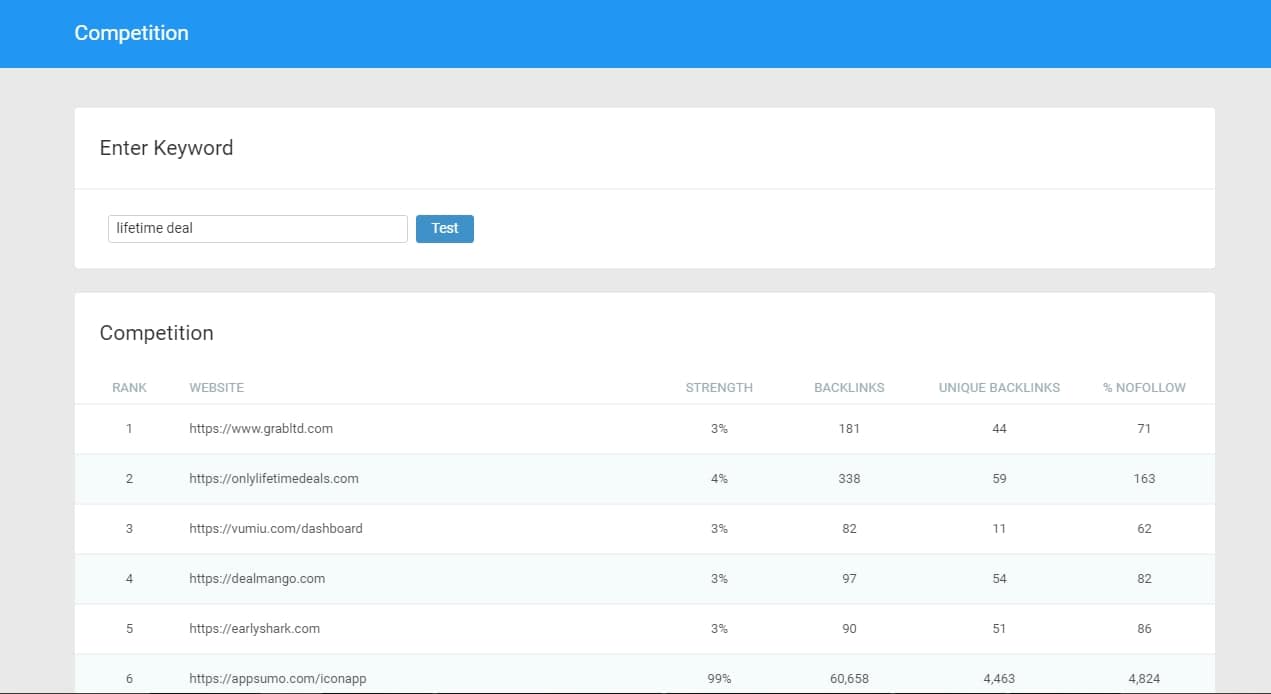Click the Test button
The image size is (1271, 694).
pos(444,229)
